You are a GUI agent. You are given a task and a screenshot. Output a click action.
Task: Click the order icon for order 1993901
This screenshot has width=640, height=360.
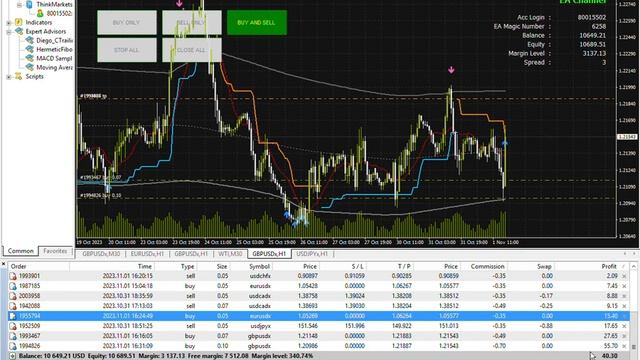[13, 276]
